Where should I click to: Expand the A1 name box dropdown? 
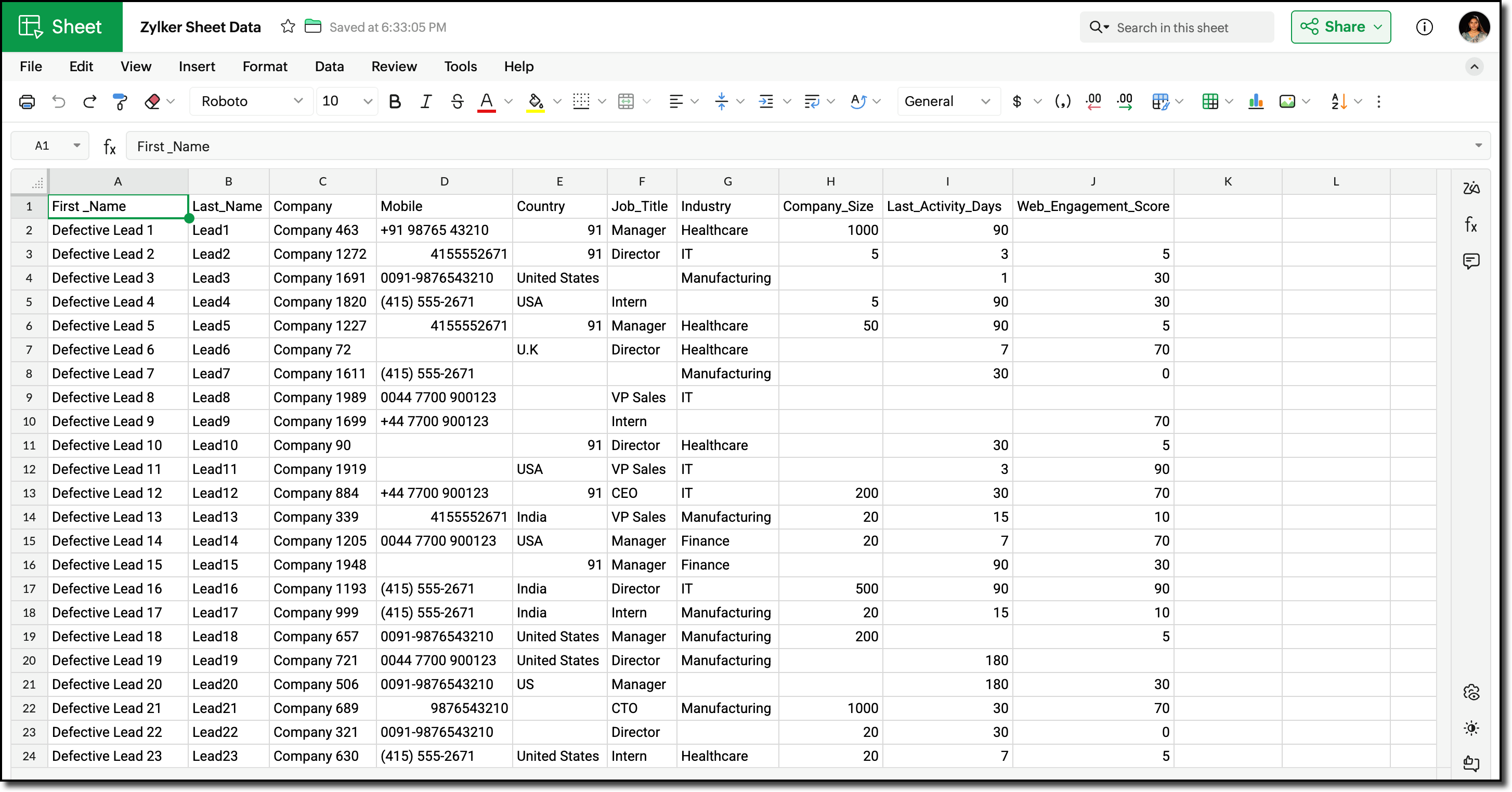[x=76, y=146]
